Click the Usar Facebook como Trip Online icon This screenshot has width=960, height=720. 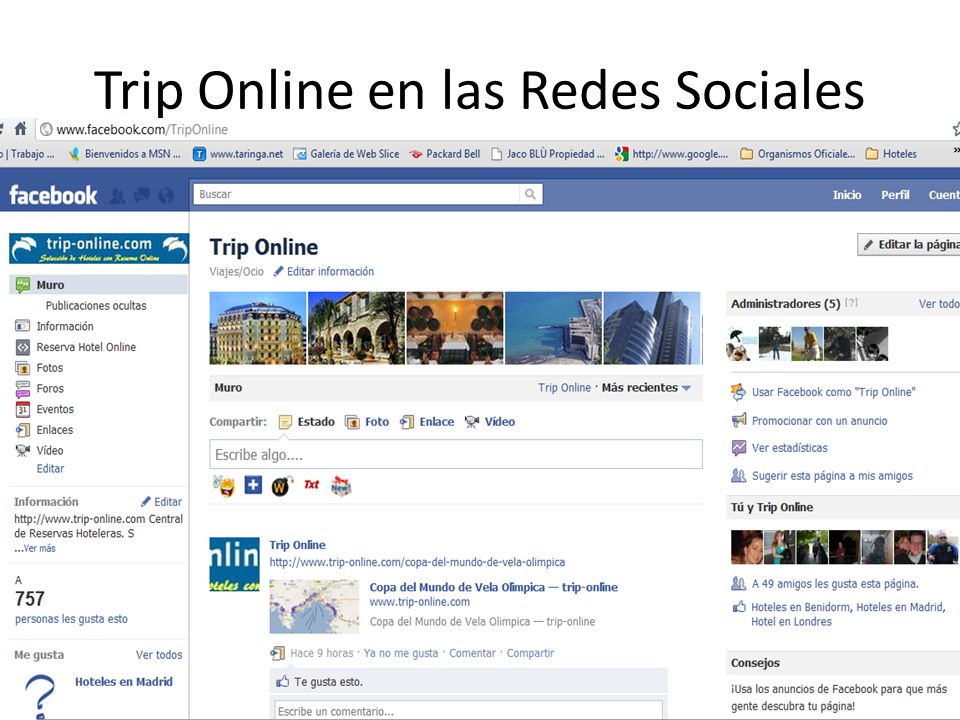click(739, 392)
